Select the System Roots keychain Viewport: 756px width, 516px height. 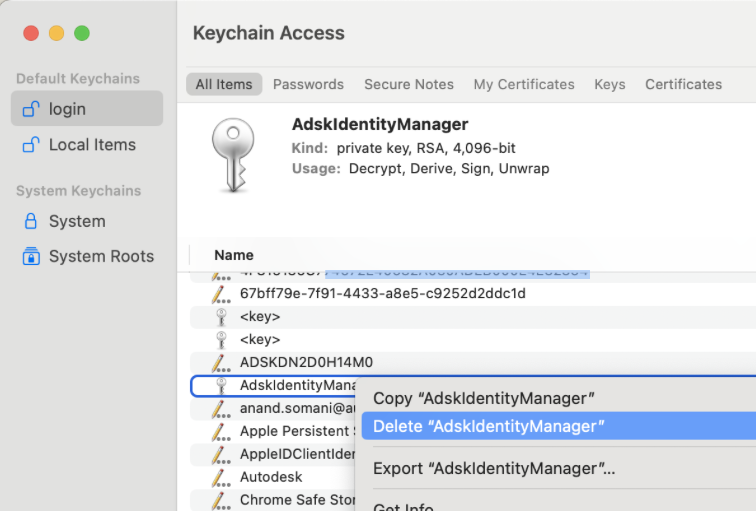tap(101, 256)
